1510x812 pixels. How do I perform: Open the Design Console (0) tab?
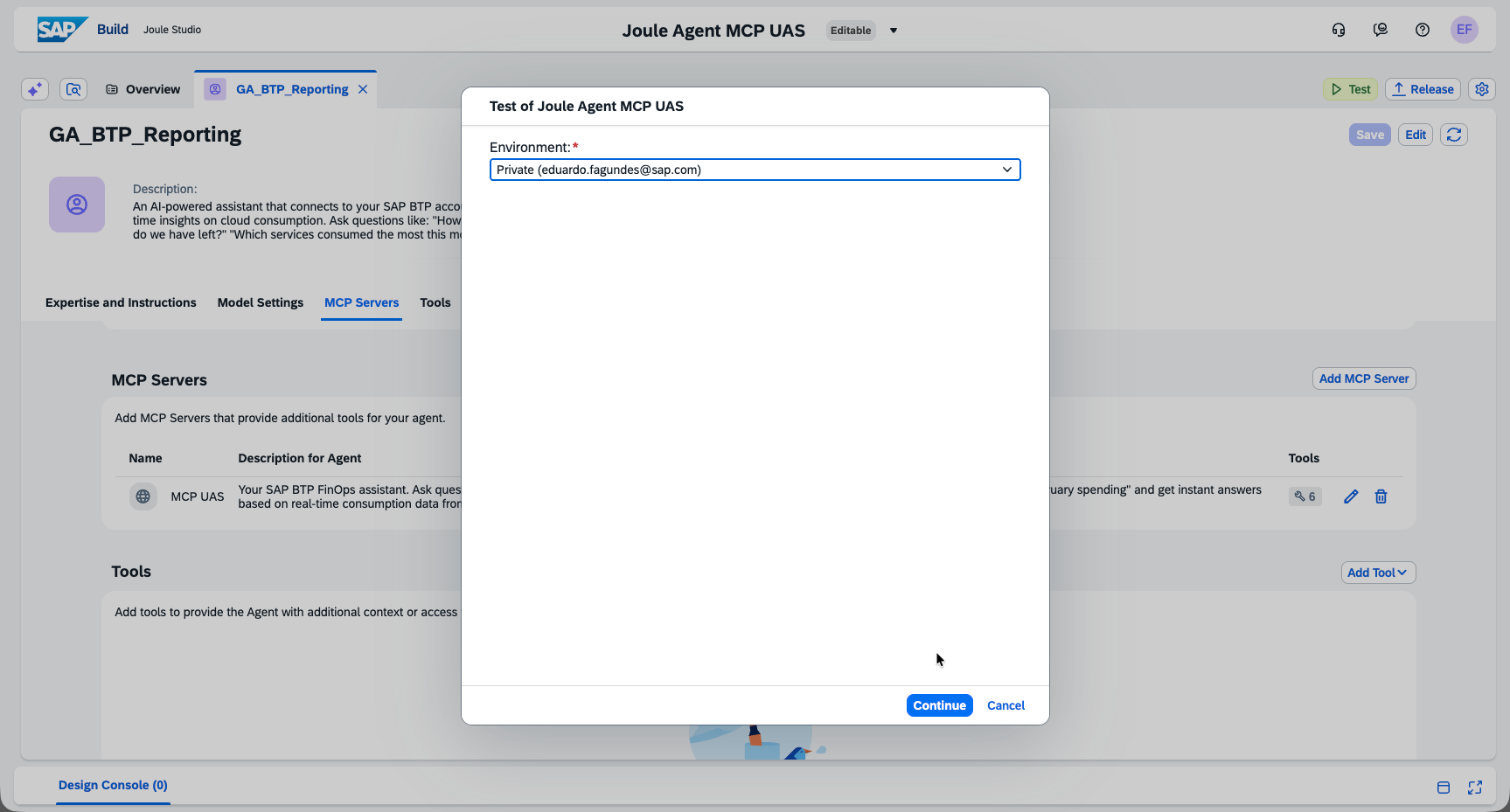click(113, 785)
